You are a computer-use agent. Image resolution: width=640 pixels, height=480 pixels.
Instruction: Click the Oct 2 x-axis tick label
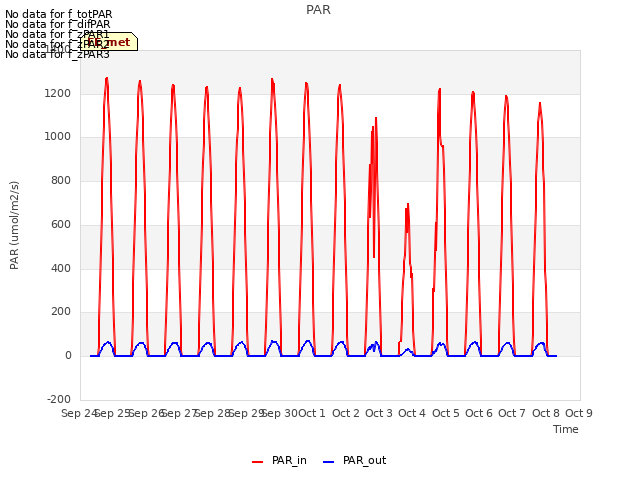[x=346, y=413]
